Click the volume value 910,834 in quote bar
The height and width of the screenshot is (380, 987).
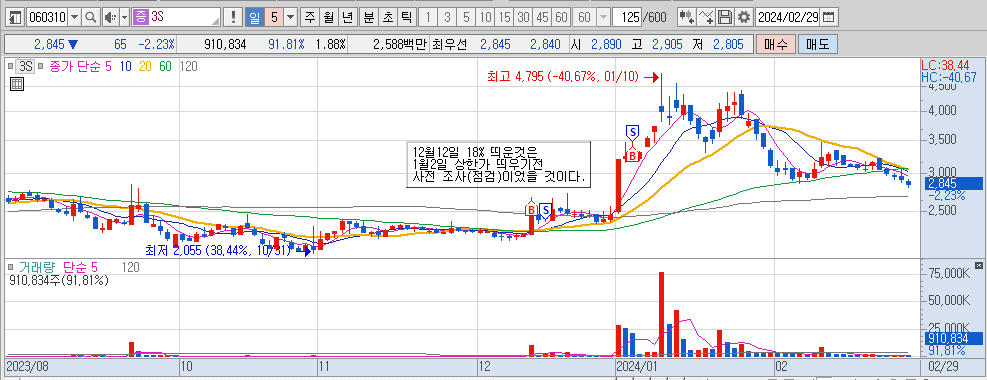225,45
